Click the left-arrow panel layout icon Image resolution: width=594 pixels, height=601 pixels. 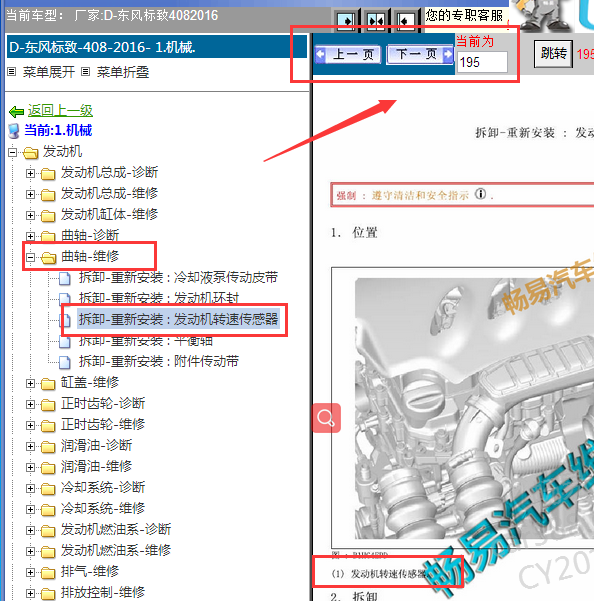coord(405,21)
